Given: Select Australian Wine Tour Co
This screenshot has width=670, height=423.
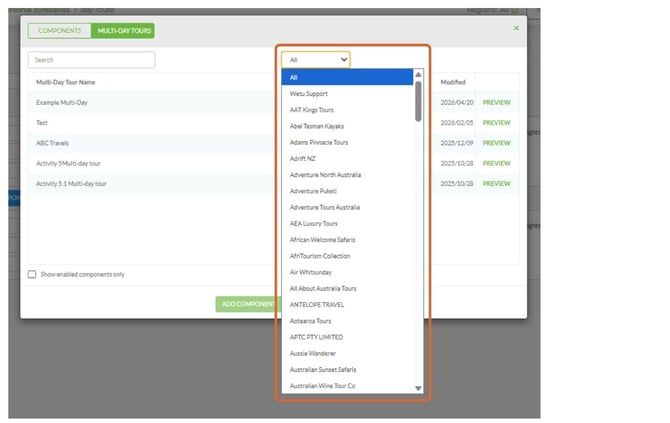Looking at the screenshot, I should click(x=347, y=386).
